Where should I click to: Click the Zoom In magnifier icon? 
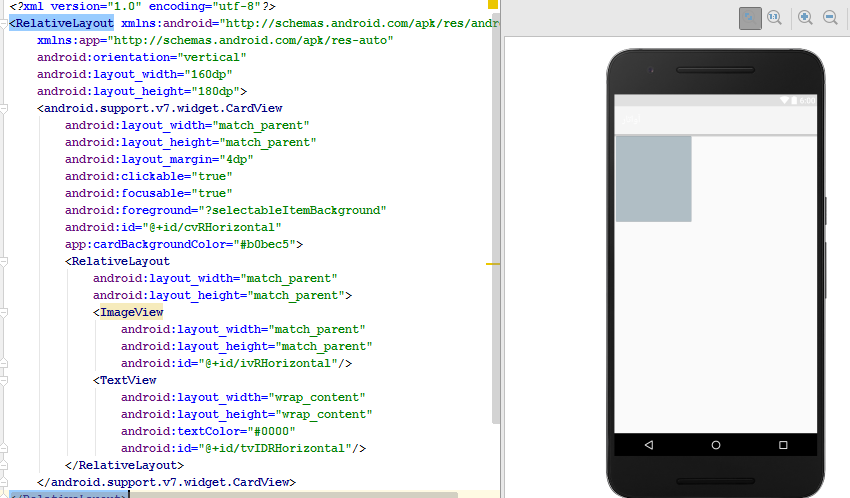tap(805, 18)
